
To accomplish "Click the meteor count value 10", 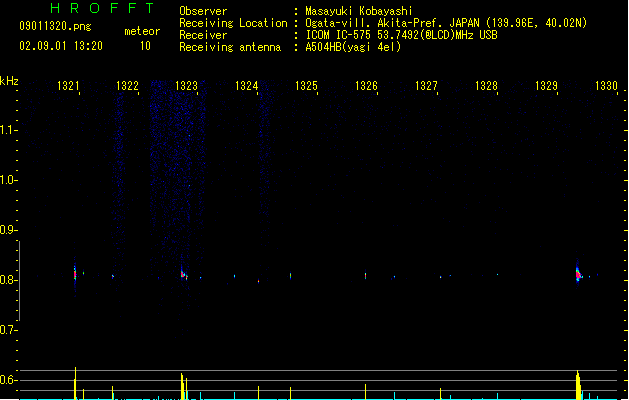I will coord(145,46).
